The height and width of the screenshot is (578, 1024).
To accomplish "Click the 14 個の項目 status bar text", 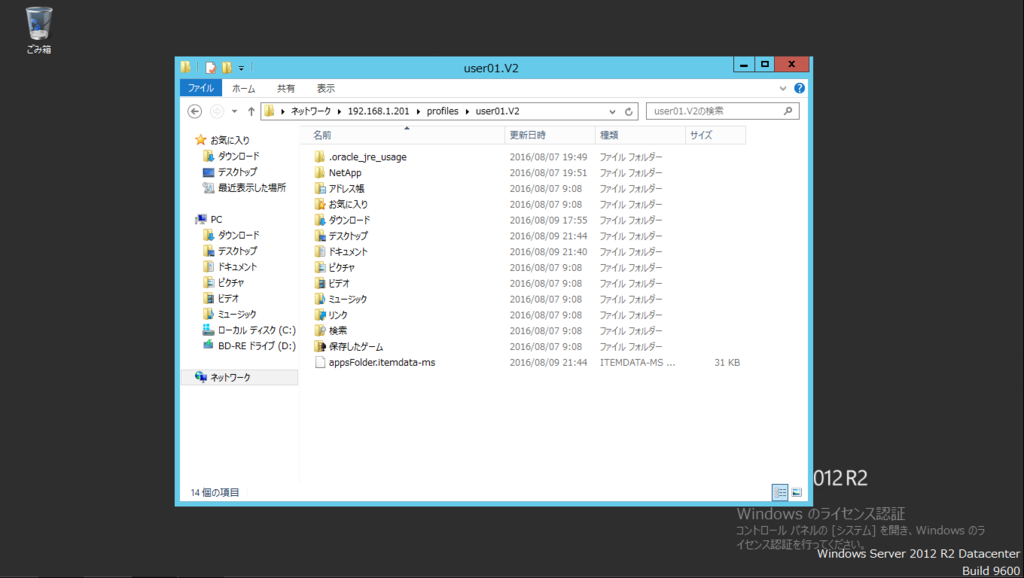I will point(215,492).
